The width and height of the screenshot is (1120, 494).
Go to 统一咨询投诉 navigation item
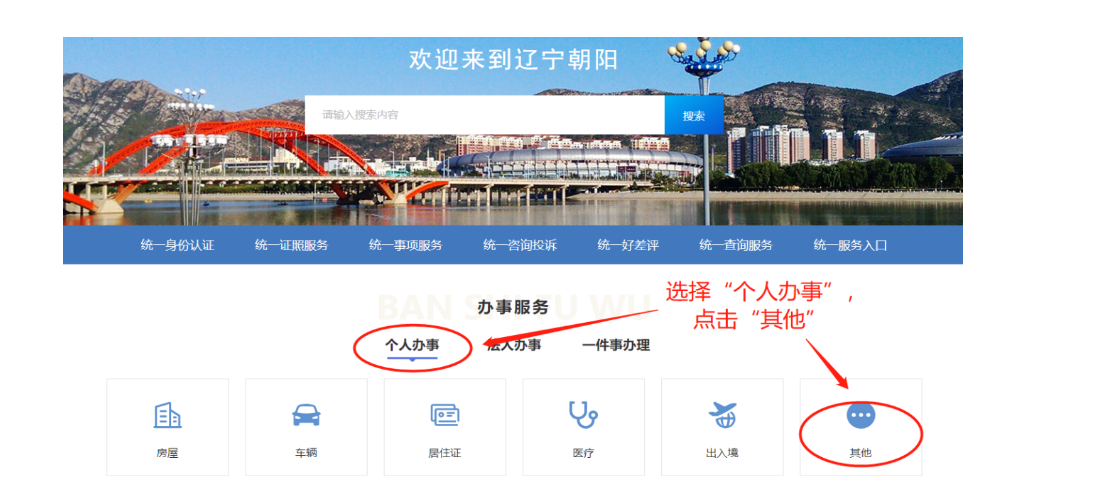click(x=520, y=246)
